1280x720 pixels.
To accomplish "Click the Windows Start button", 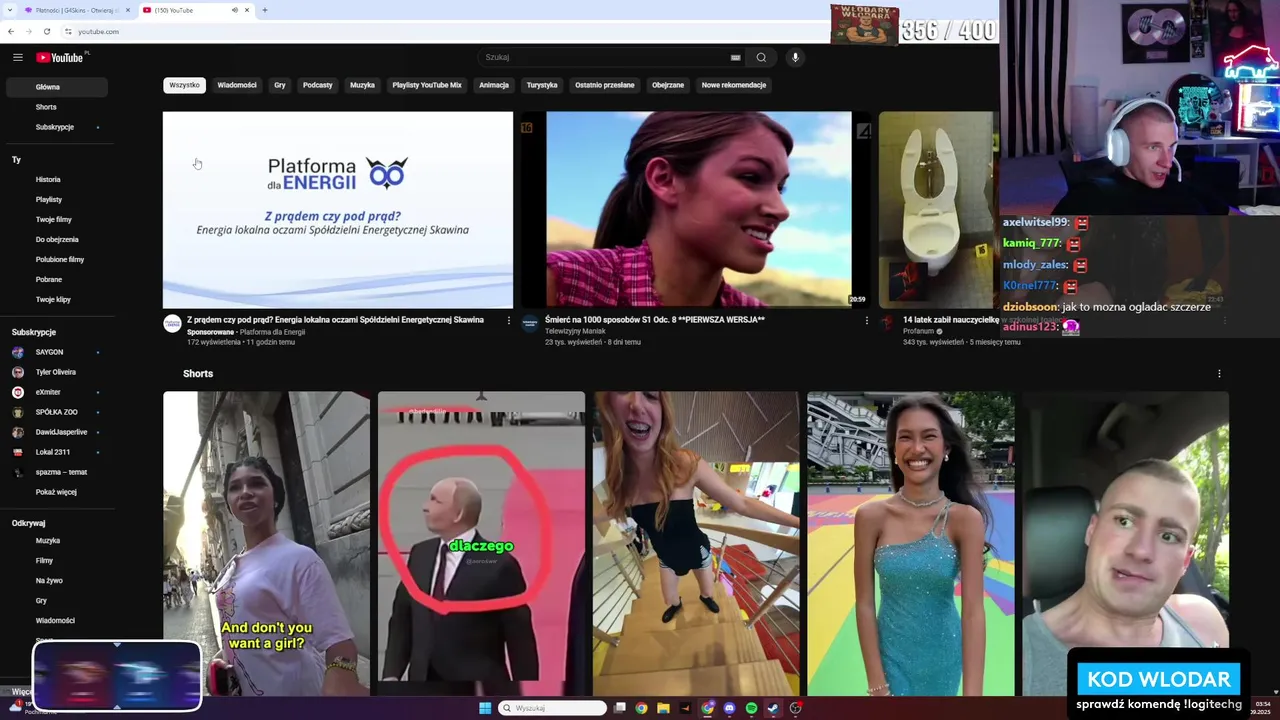I will point(485,708).
